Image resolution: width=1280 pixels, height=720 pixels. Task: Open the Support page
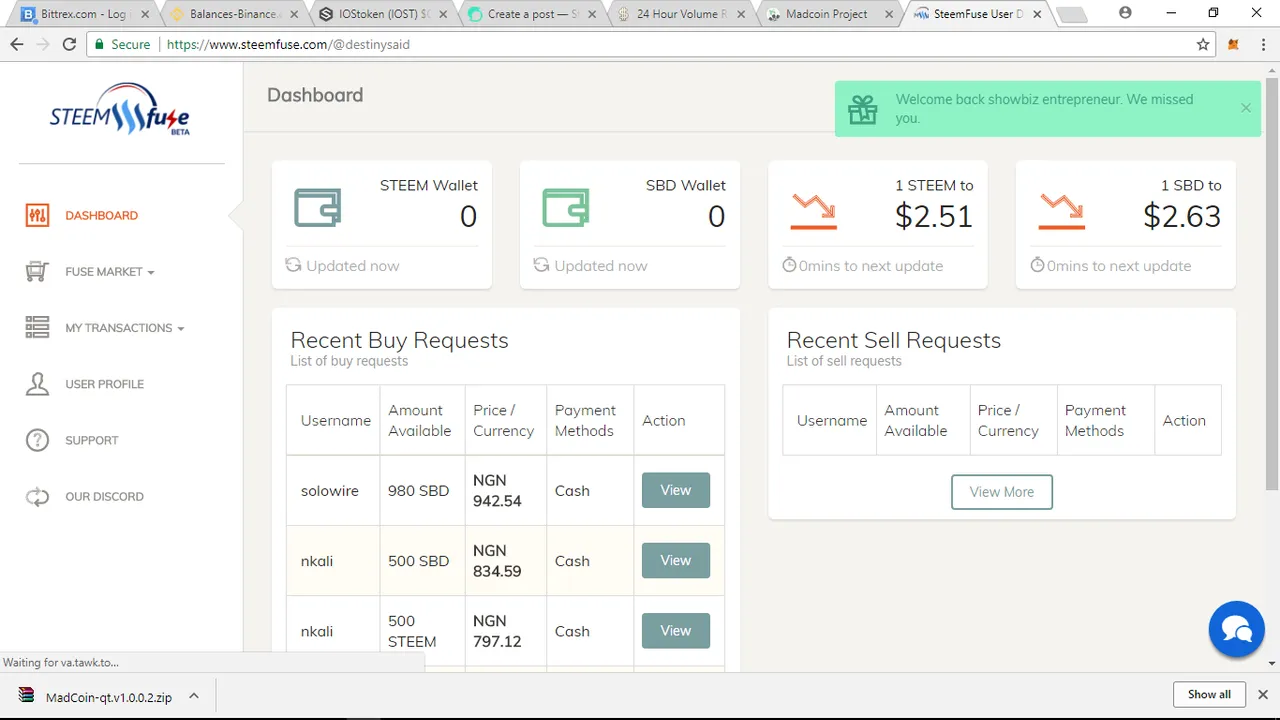[91, 440]
